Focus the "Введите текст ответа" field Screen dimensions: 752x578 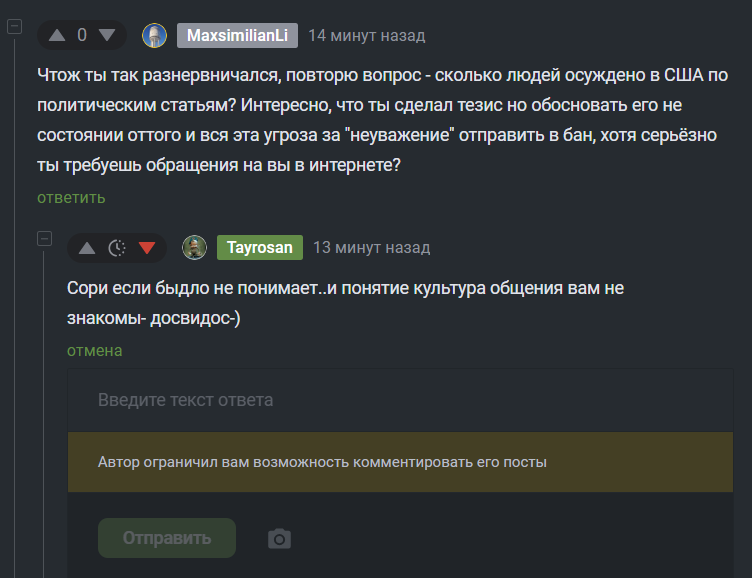click(x=400, y=400)
